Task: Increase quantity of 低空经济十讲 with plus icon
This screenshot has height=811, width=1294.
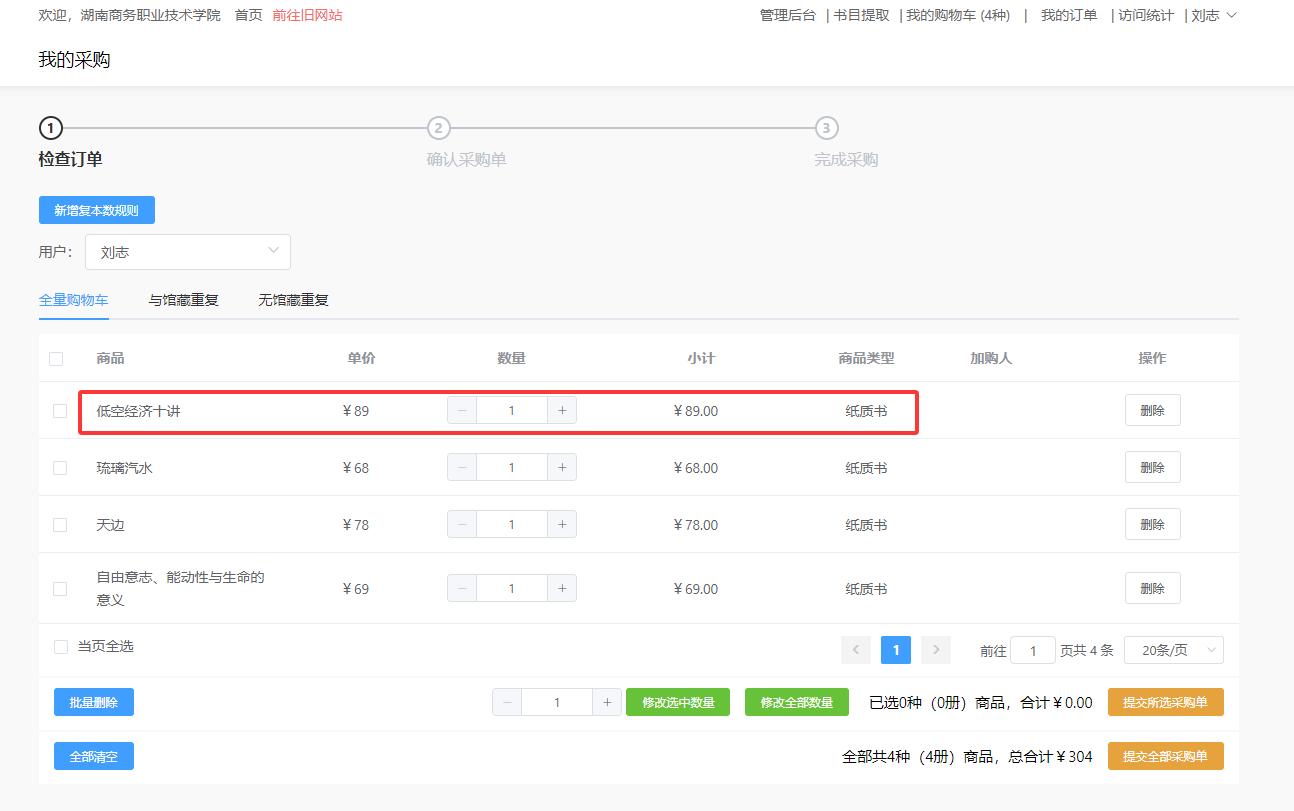Action: tap(562, 410)
